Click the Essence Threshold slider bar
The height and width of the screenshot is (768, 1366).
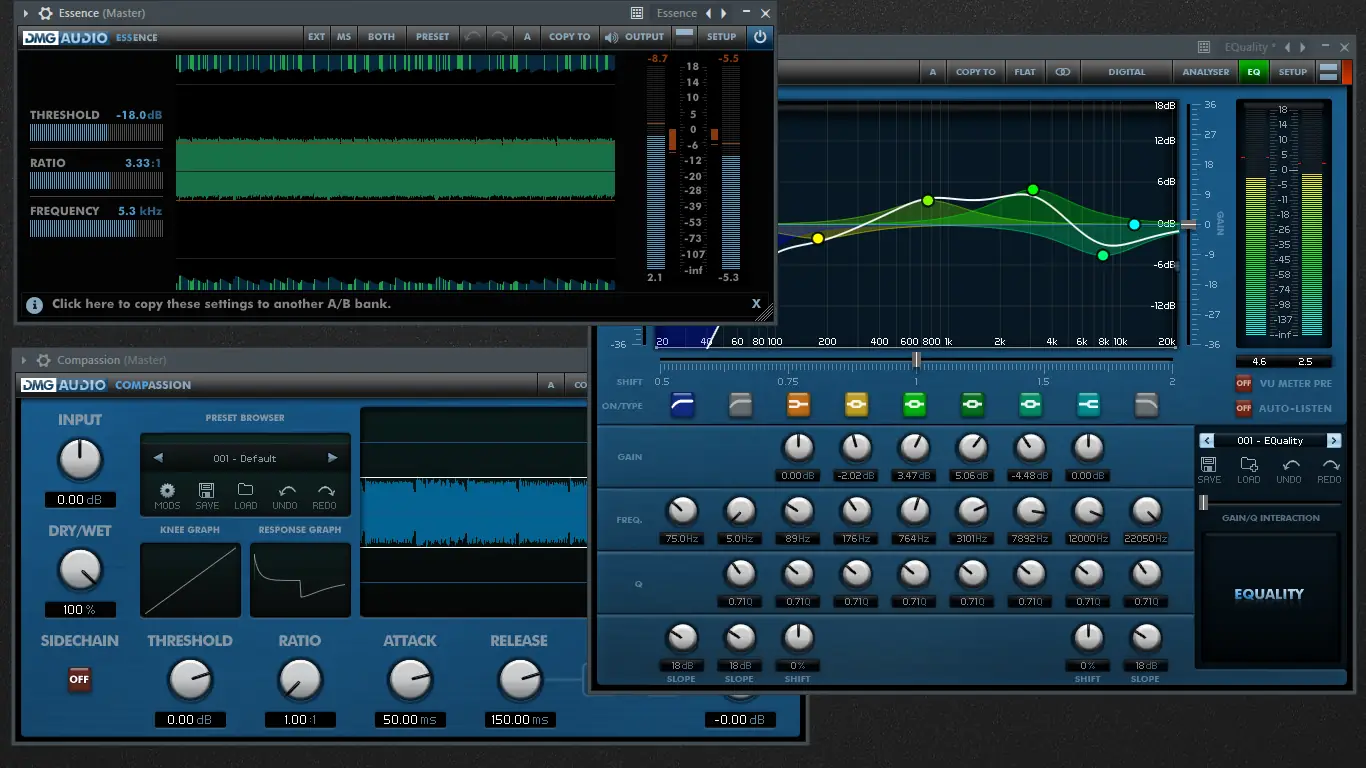[96, 133]
